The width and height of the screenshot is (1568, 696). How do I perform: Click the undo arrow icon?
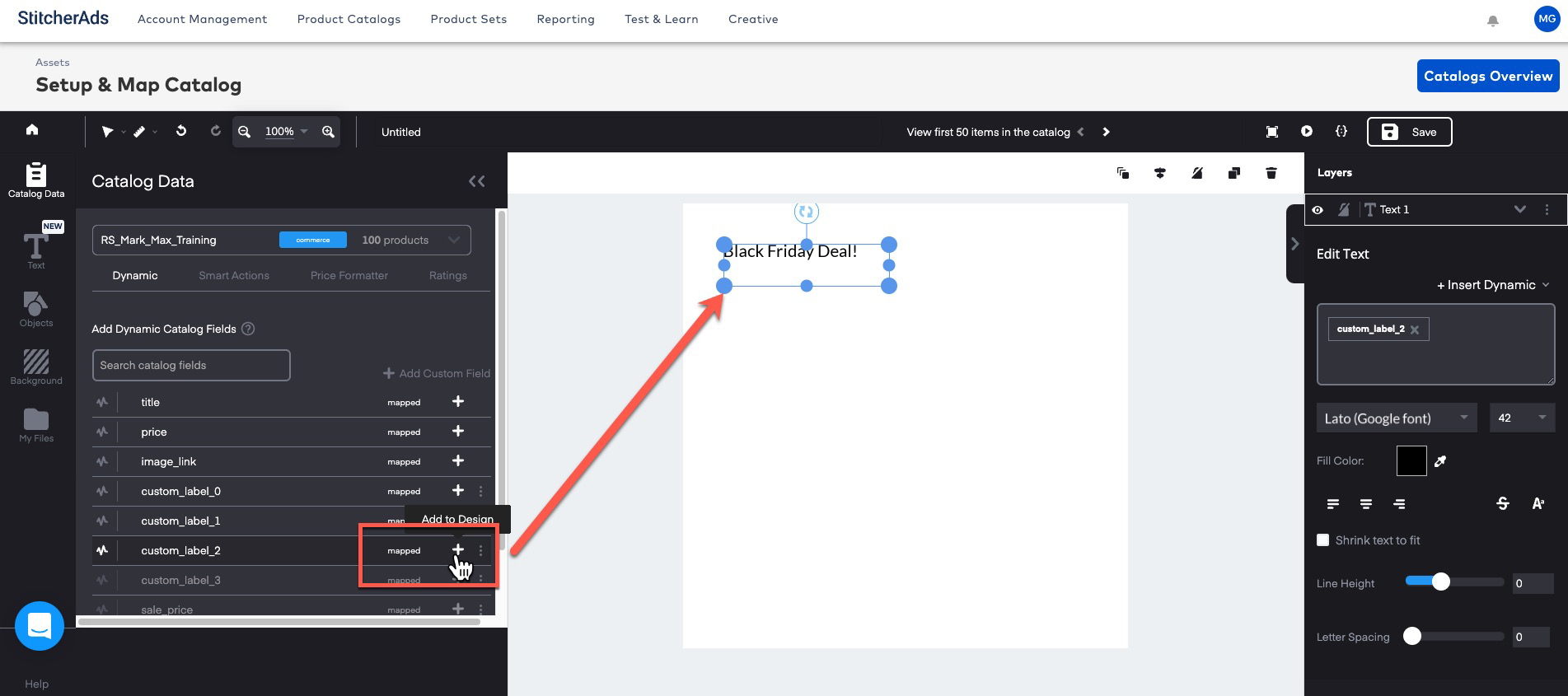click(x=181, y=131)
